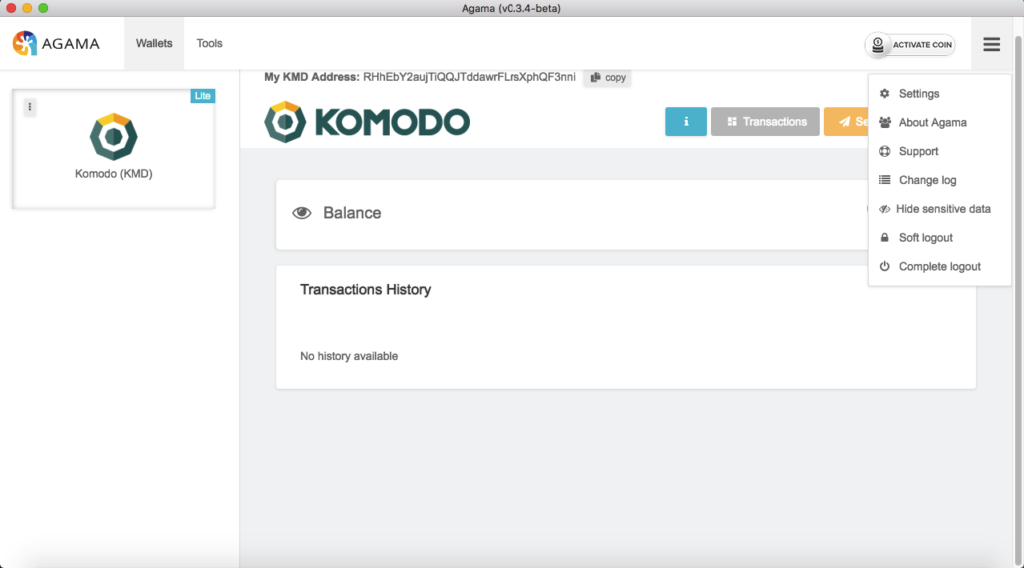The image size is (1024, 568).
Task: Open Settings from the menu
Action: [x=939, y=93]
